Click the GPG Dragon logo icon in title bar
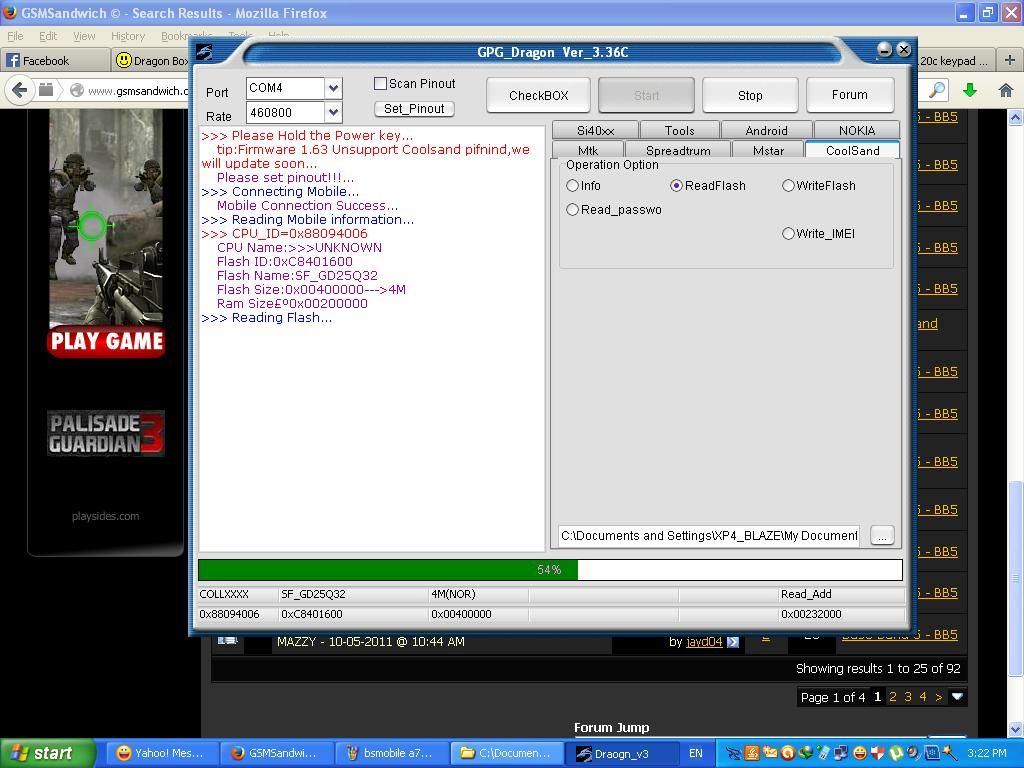1024x768 pixels. coord(205,52)
